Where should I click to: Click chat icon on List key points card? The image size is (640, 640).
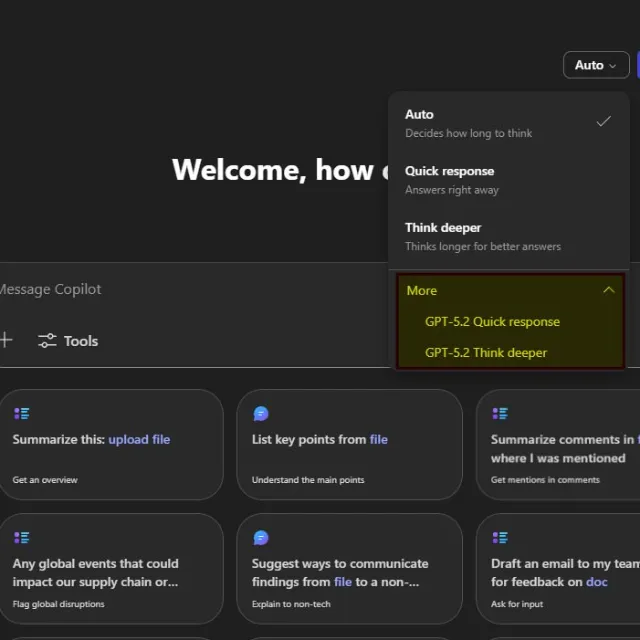[x=261, y=413]
